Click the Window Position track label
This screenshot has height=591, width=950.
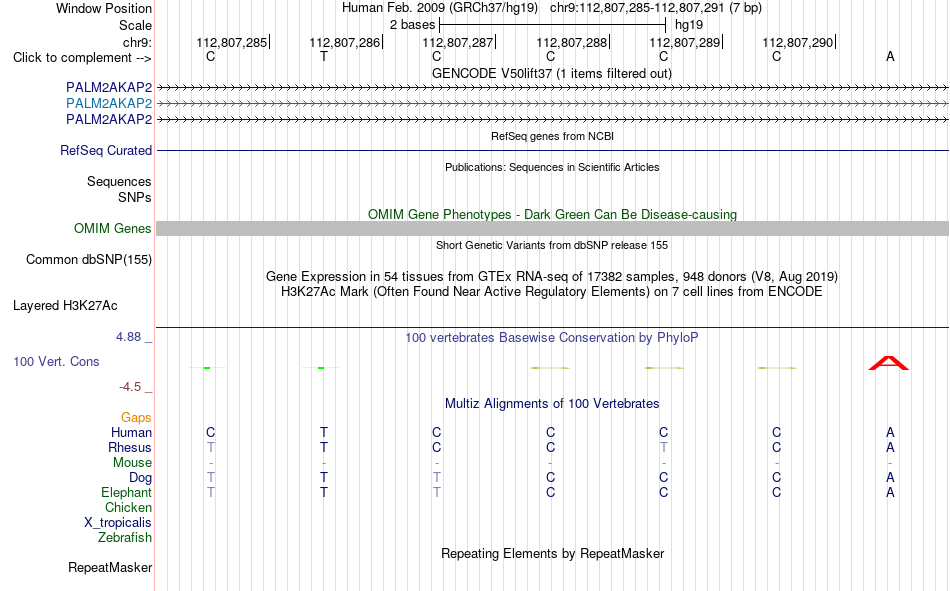pos(104,8)
